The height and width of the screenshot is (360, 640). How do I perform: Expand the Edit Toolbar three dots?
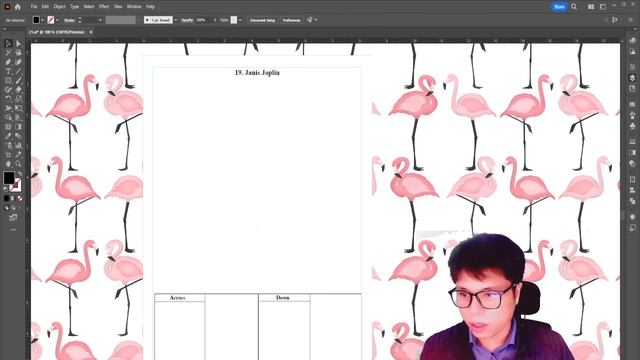(x=13, y=230)
